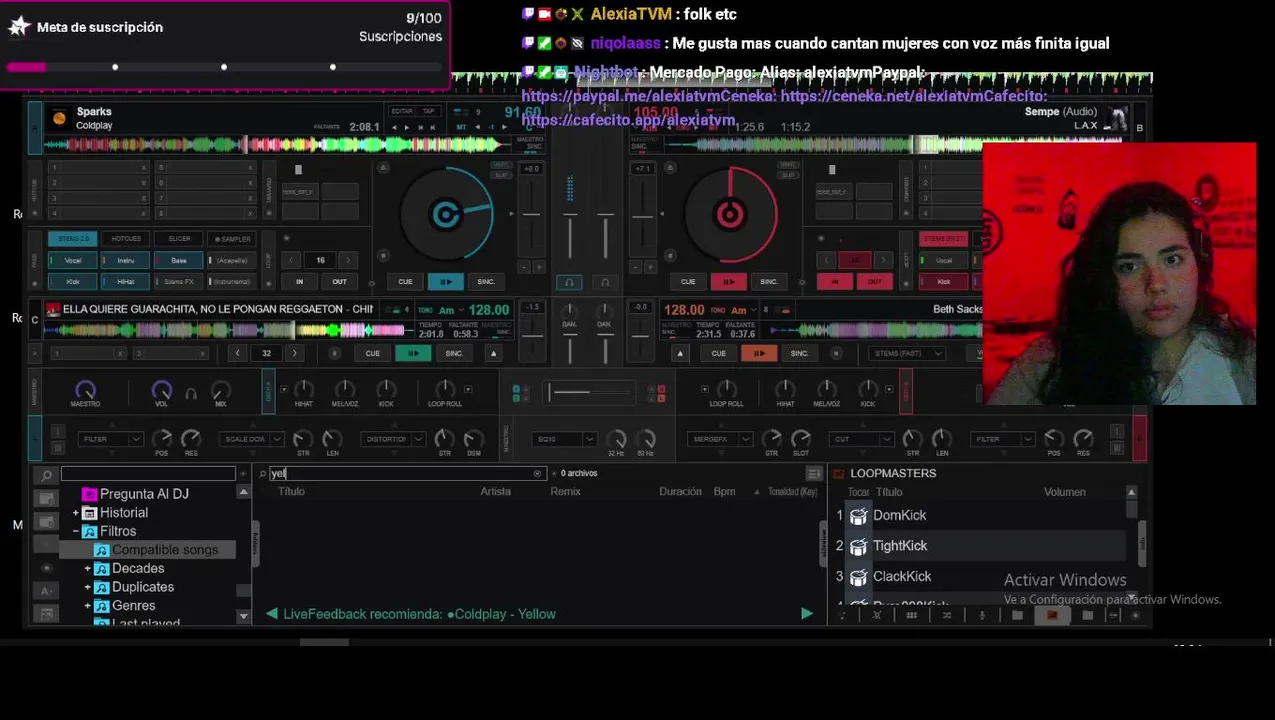Image resolution: width=1275 pixels, height=720 pixels.
Task: Set loop OUT point on left deck
Action: point(340,281)
